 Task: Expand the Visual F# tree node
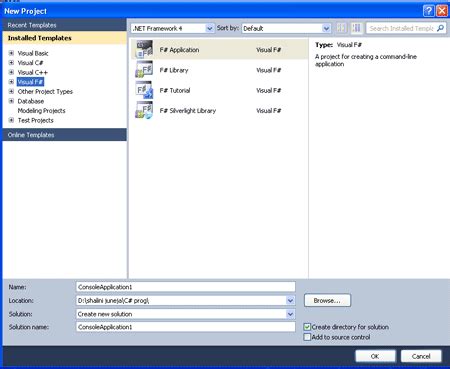tap(11, 82)
